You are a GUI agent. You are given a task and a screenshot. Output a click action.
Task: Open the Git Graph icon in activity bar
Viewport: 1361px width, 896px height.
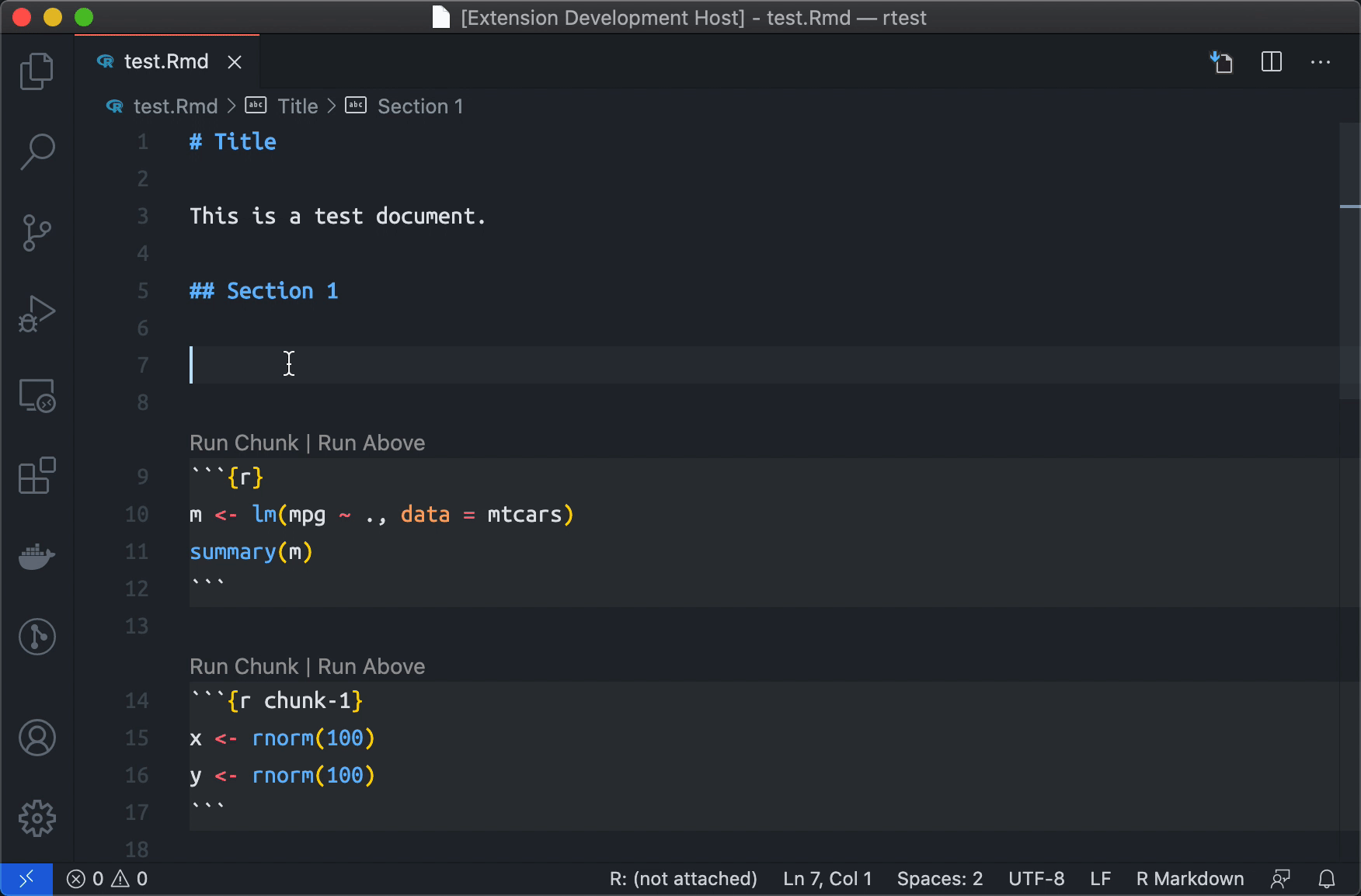click(x=37, y=637)
